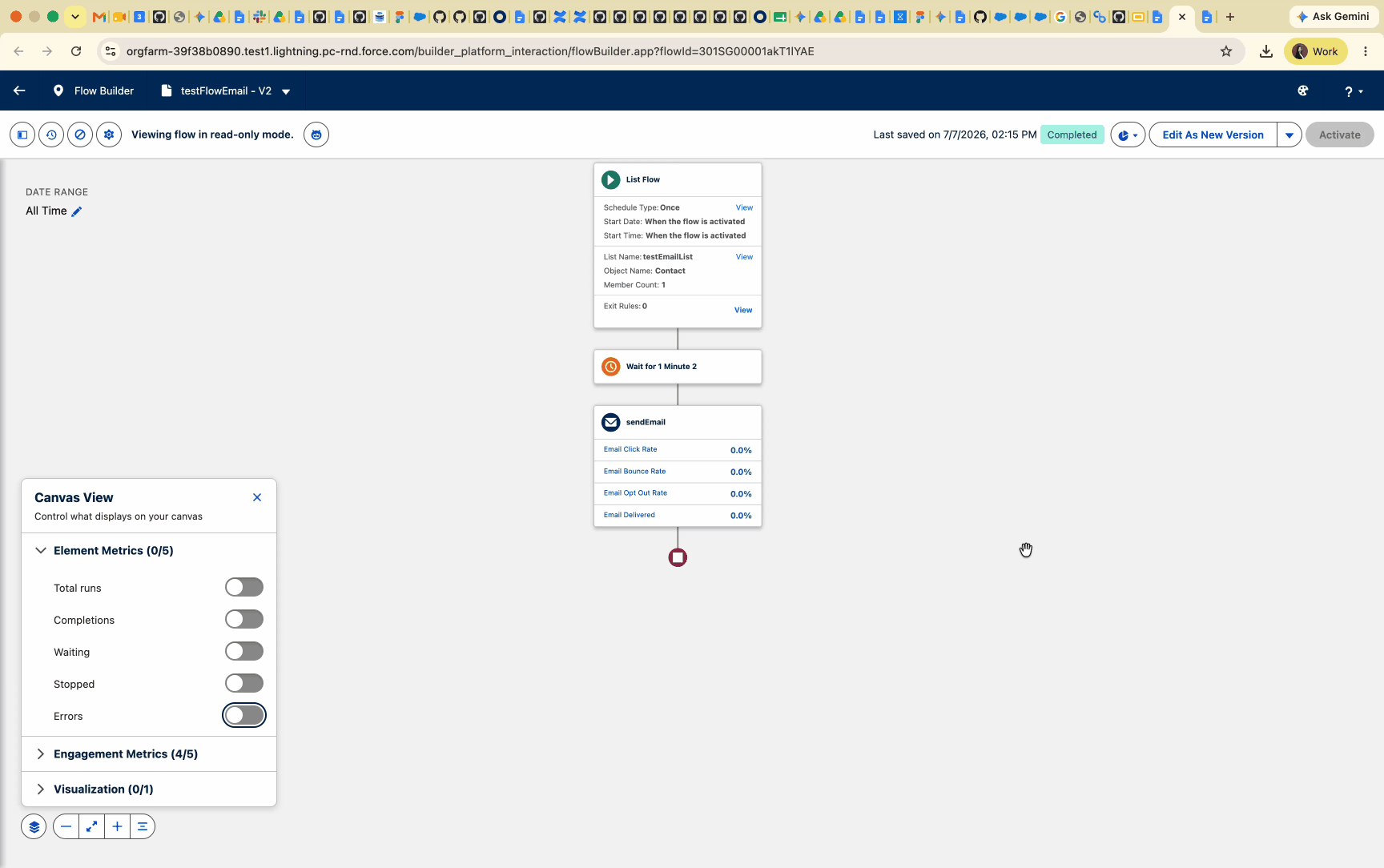Click the auto-layout alignment icon
Image resolution: width=1384 pixels, height=868 pixels.
pyautogui.click(x=143, y=826)
